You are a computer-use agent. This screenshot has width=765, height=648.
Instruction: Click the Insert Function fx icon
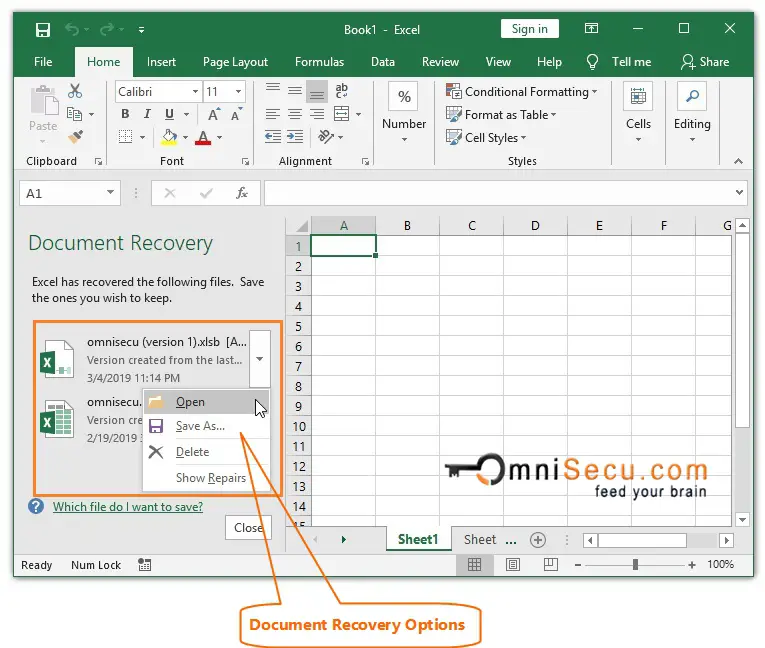(x=242, y=193)
